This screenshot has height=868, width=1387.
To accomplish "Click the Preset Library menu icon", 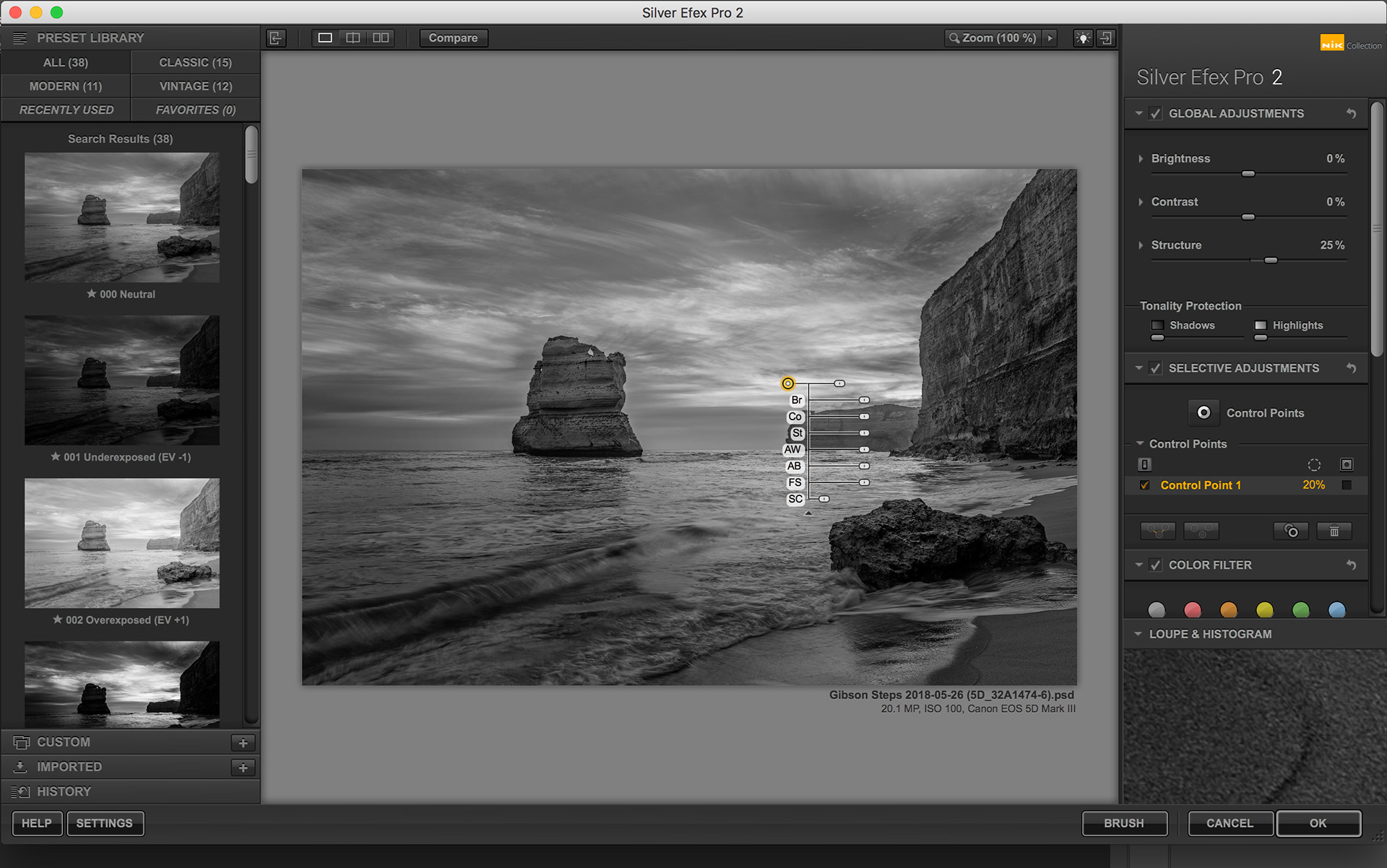I will pyautogui.click(x=20, y=38).
